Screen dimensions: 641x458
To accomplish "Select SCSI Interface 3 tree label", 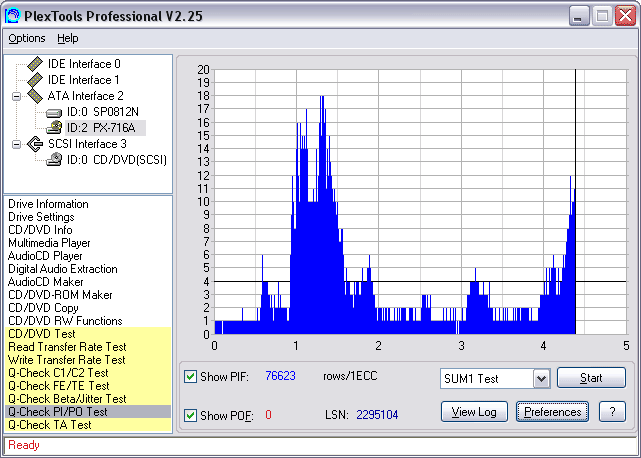I will 87,144.
